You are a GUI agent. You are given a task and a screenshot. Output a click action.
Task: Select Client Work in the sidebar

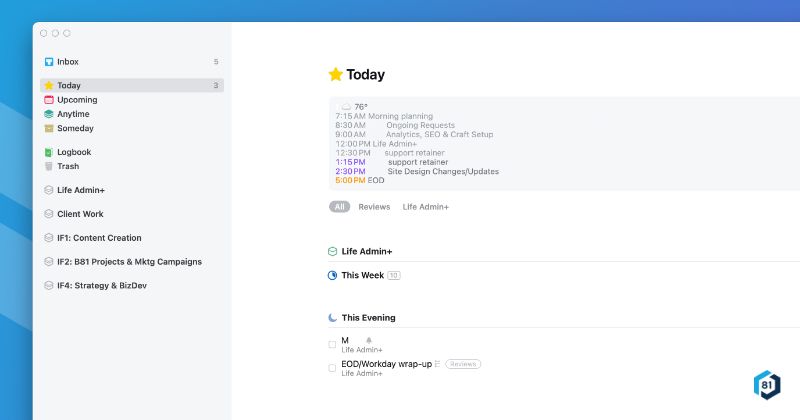(80, 214)
